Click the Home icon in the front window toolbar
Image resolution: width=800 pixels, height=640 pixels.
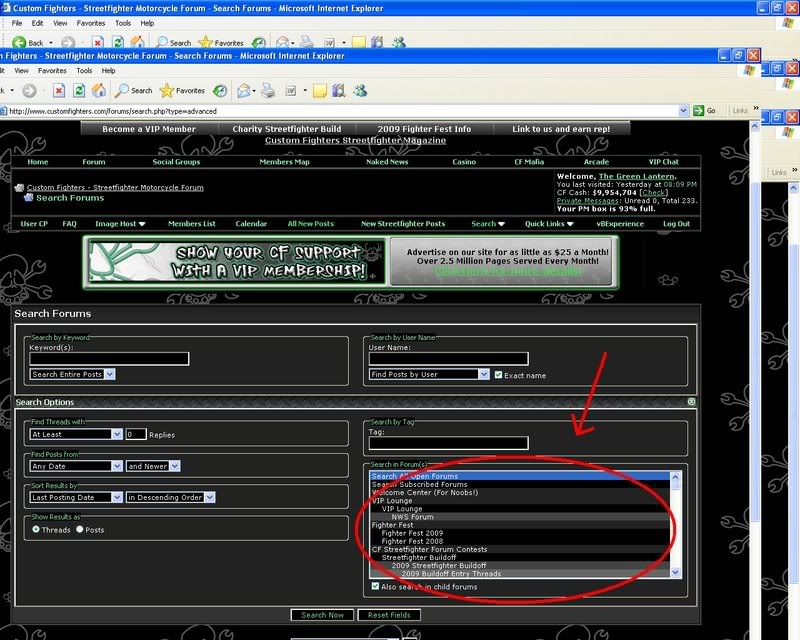click(x=99, y=91)
